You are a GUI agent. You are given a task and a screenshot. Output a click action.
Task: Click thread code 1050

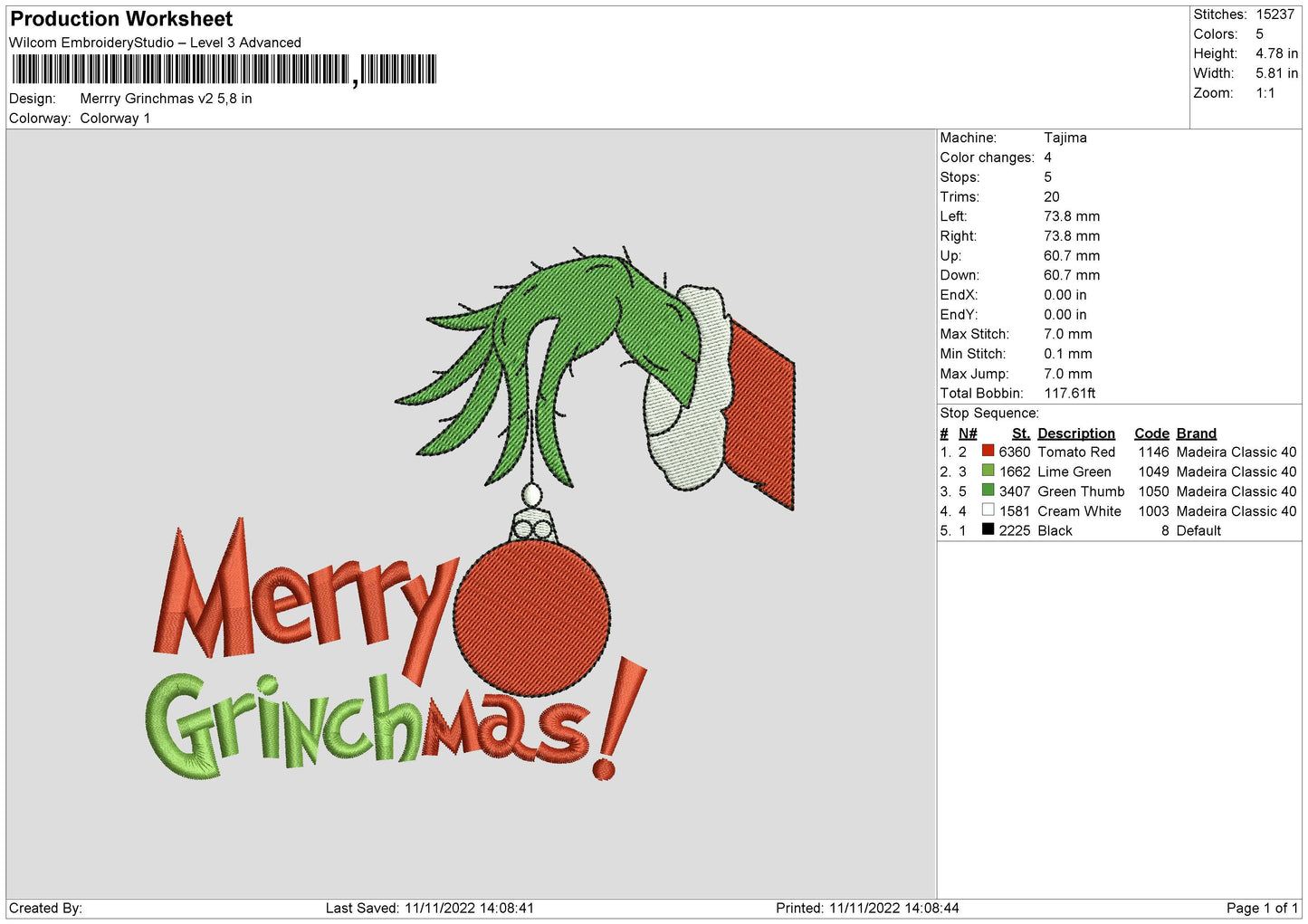(1154, 491)
